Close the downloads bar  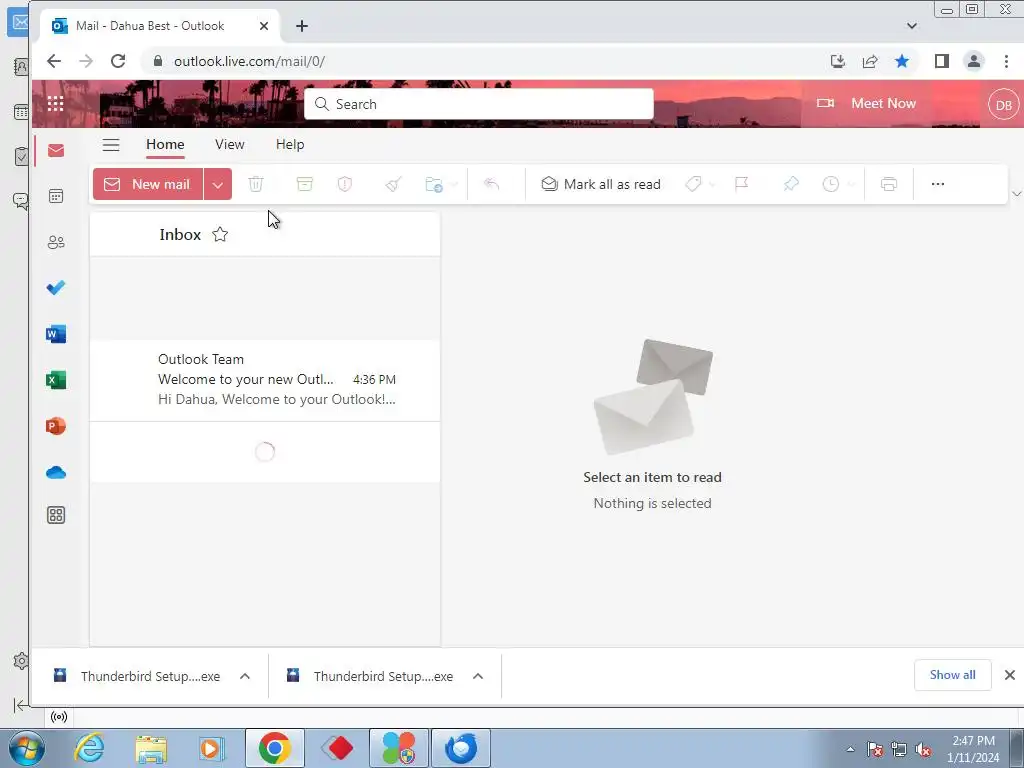click(1010, 675)
